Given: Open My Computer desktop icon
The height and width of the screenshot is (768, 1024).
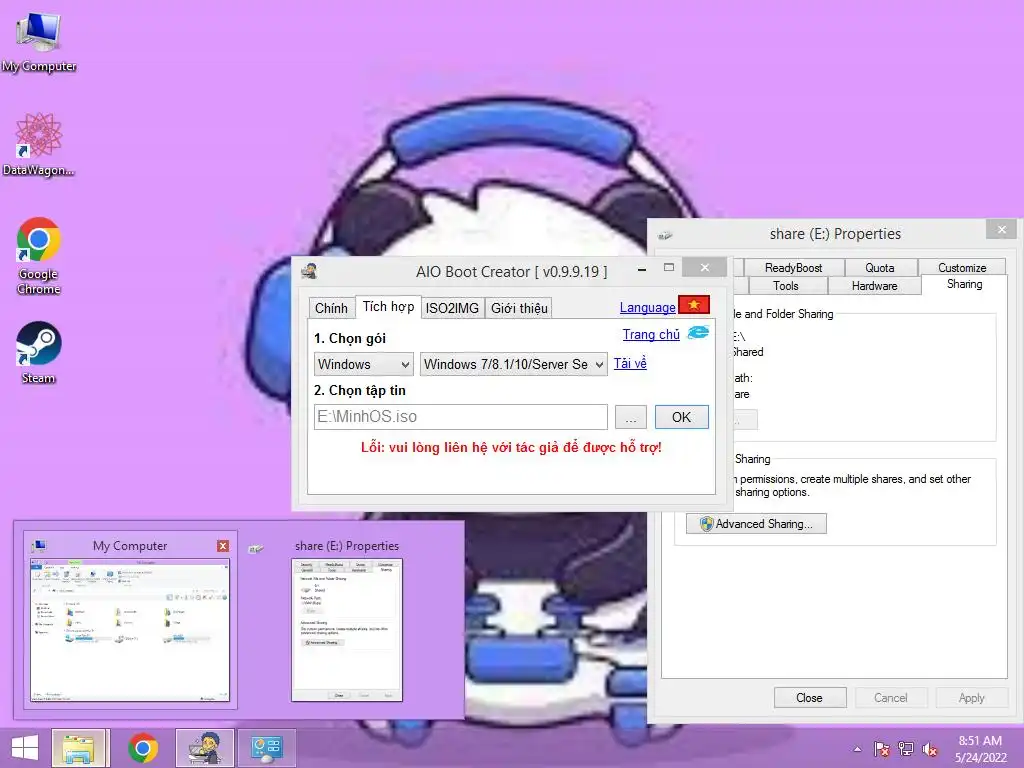Looking at the screenshot, I should (39, 40).
